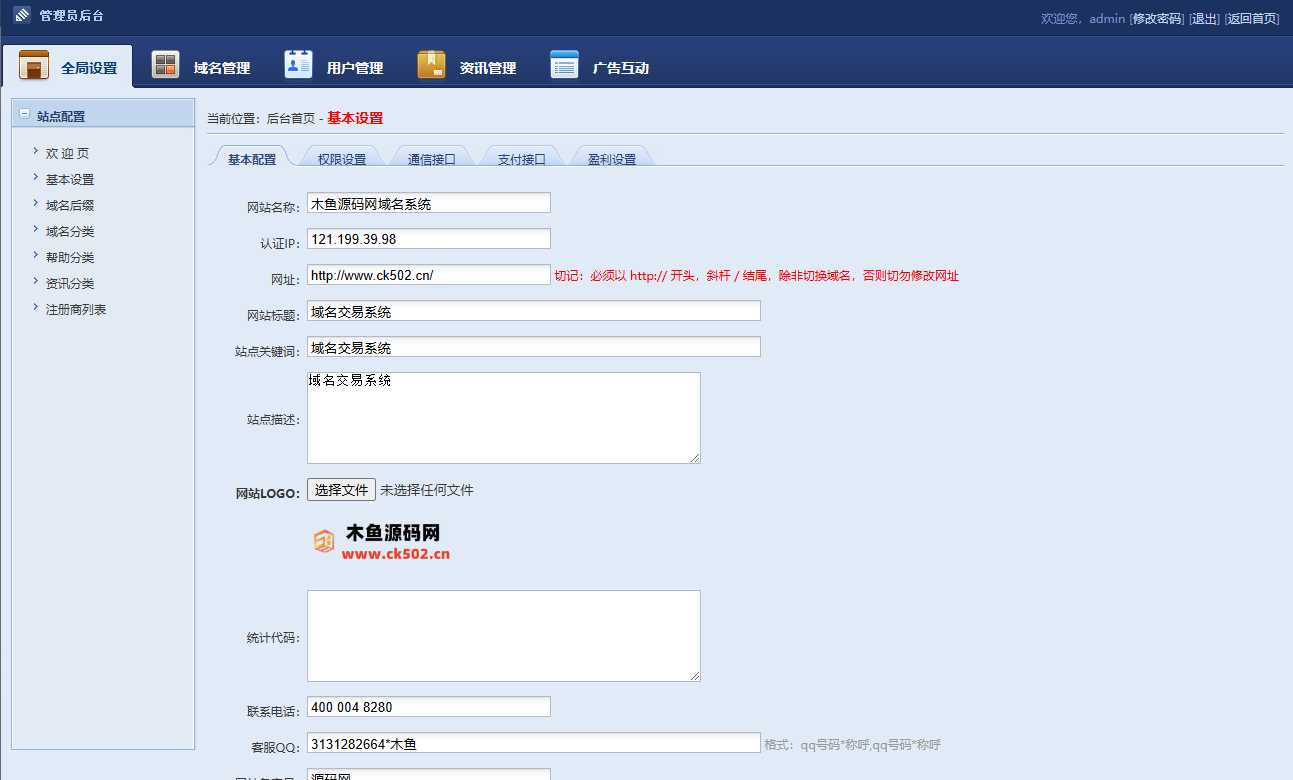This screenshot has width=1293, height=780.
Task: Click the 站点描述 text area
Action: (x=504, y=418)
